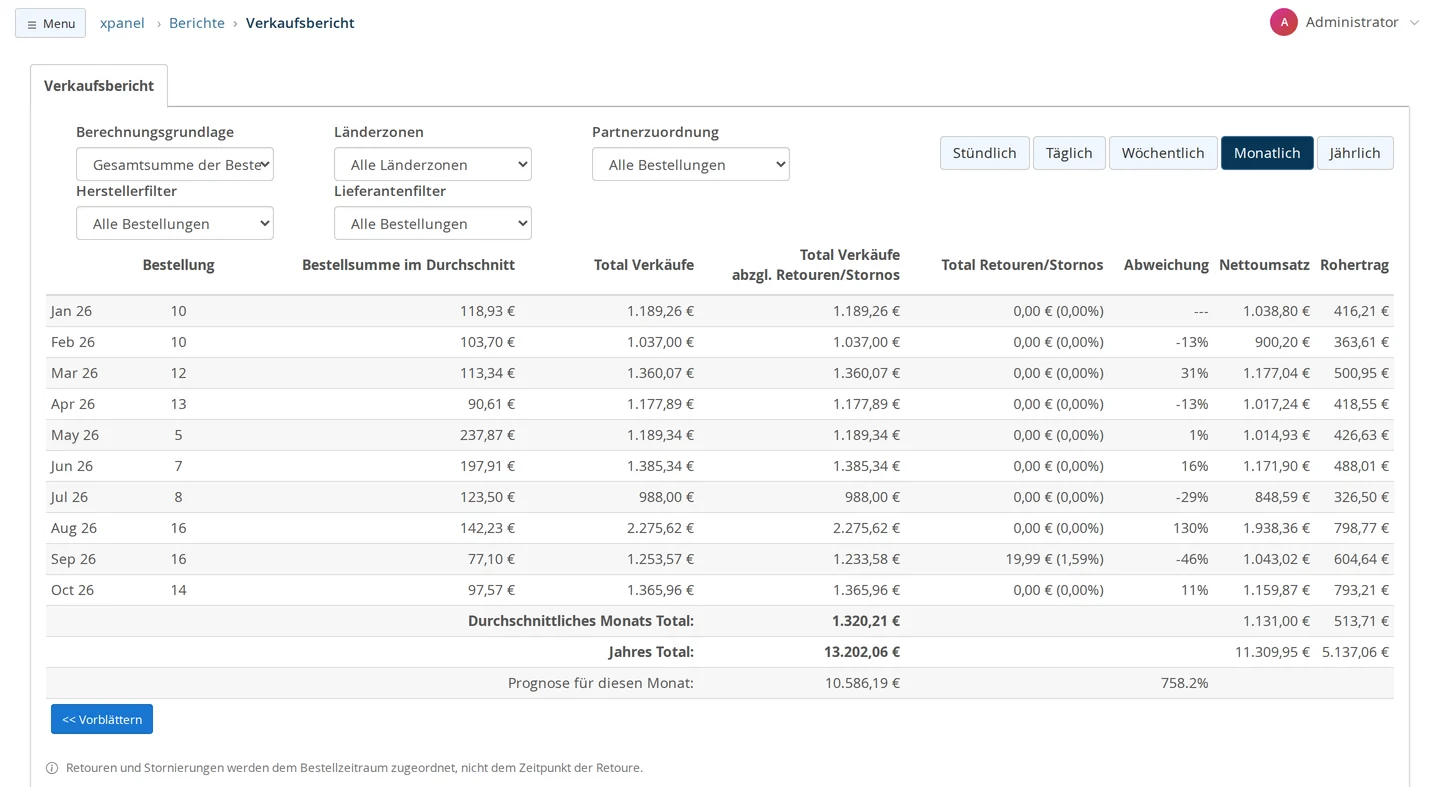Go to xpanel breadcrumb link
This screenshot has height=787, width=1432.
coord(122,23)
